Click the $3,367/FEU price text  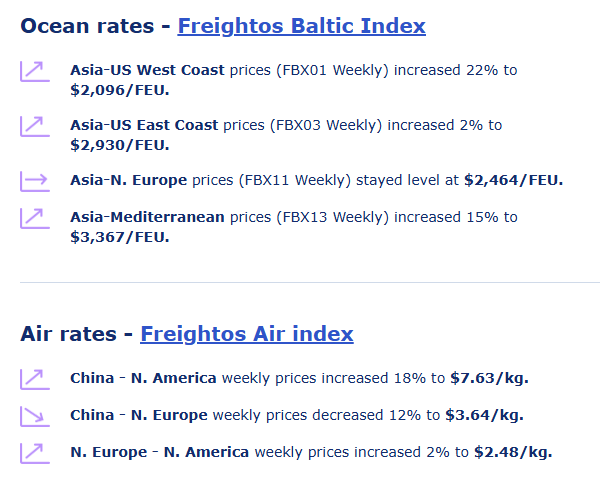[119, 236]
